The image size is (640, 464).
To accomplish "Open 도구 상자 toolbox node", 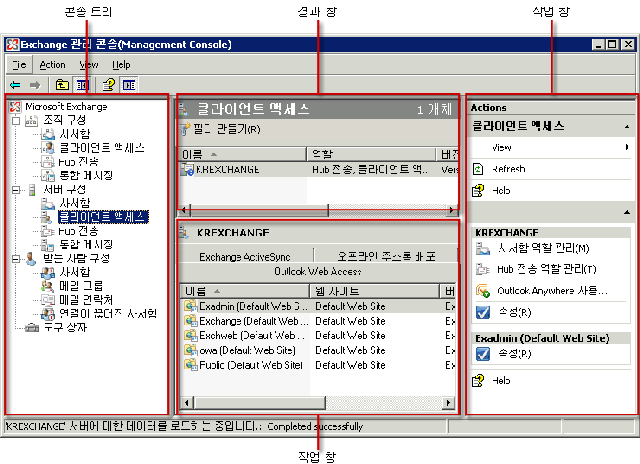I will pyautogui.click(x=65, y=327).
